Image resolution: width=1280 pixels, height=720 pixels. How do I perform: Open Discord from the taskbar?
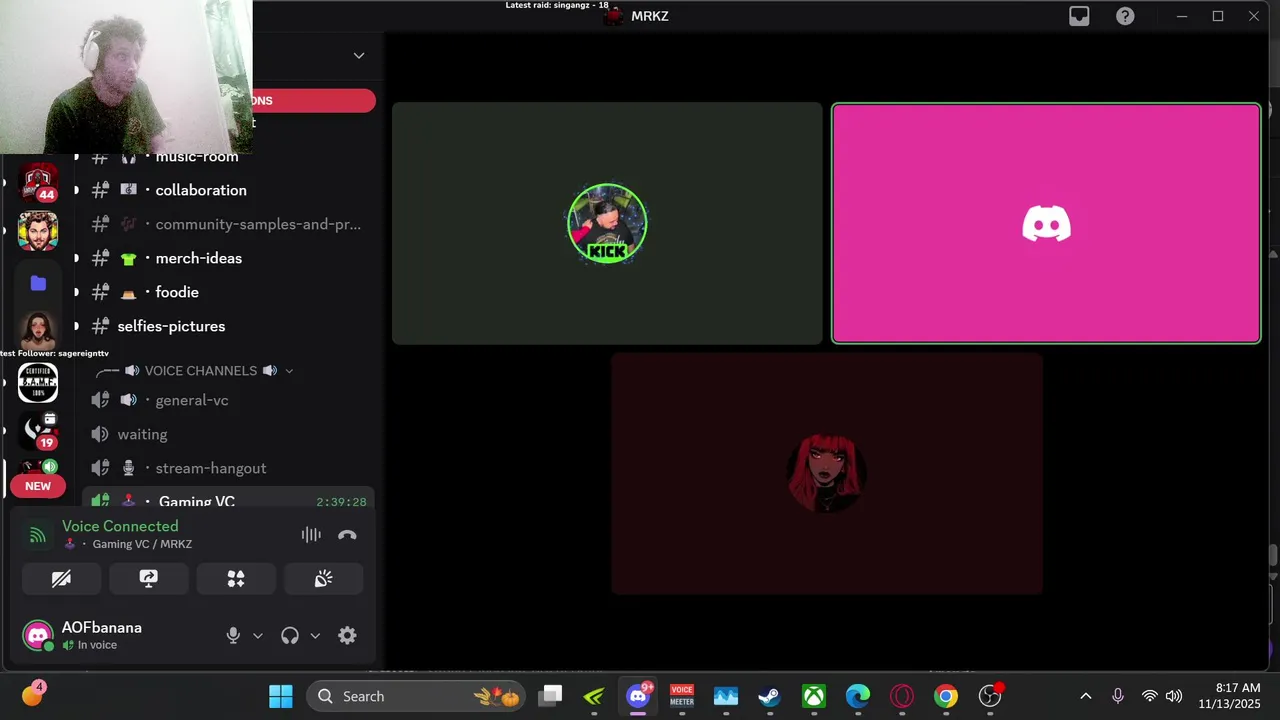click(638, 696)
